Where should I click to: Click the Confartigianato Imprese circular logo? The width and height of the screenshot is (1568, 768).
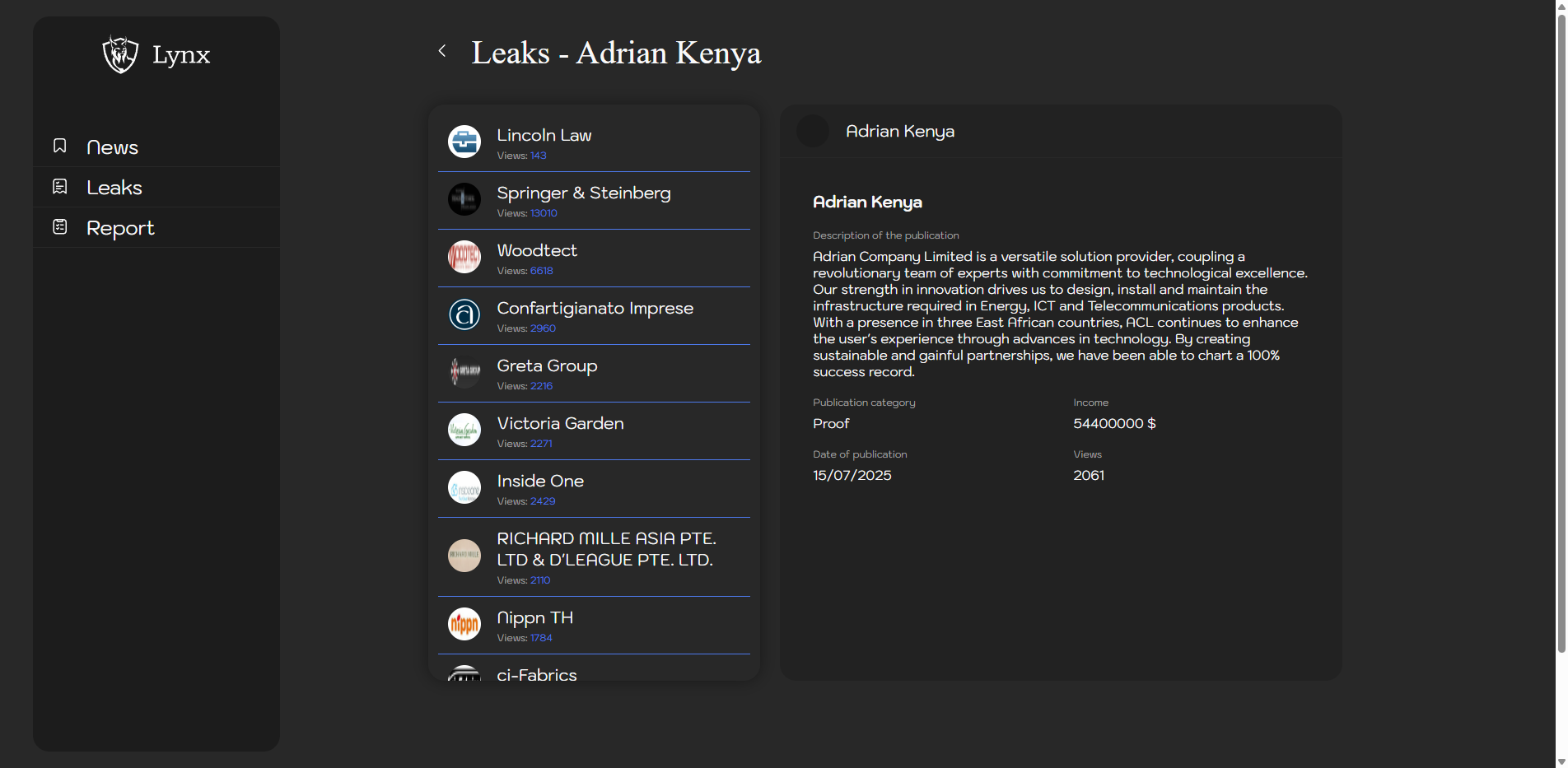464,314
